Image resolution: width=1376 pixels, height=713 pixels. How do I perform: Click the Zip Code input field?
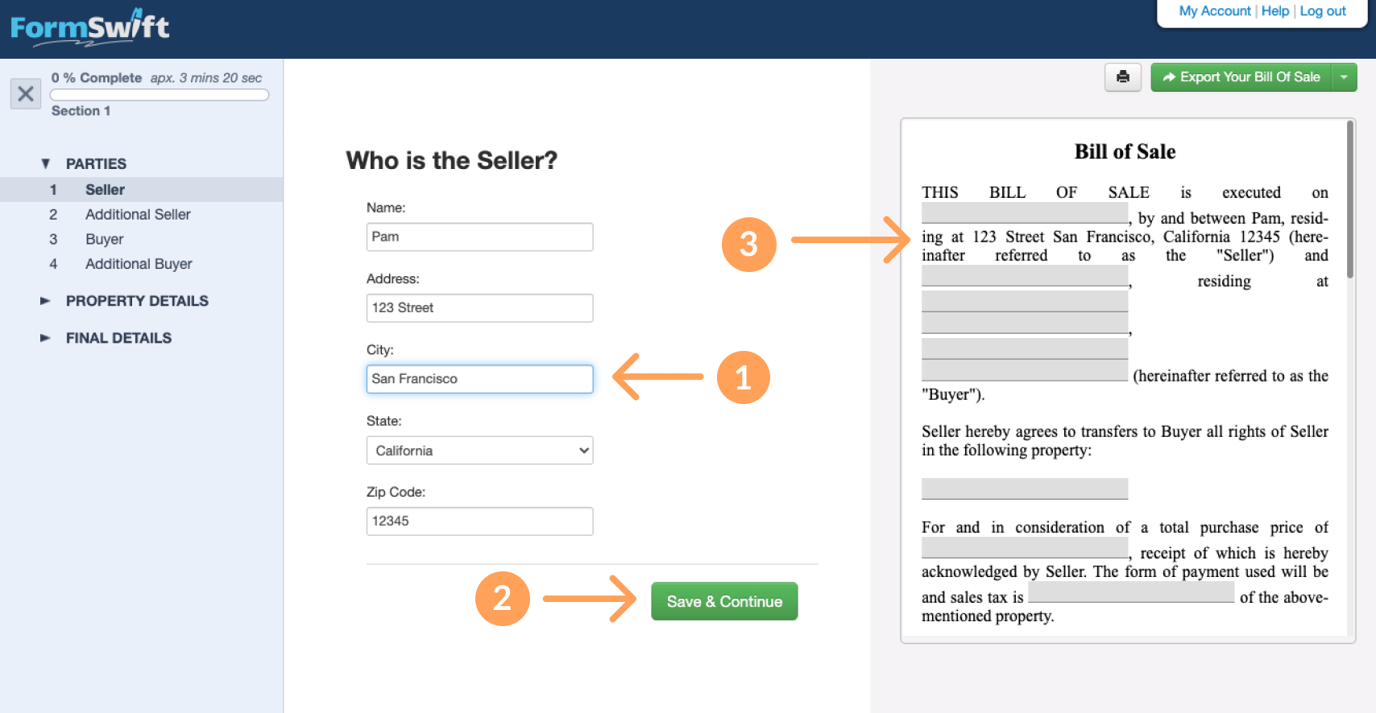pos(480,521)
